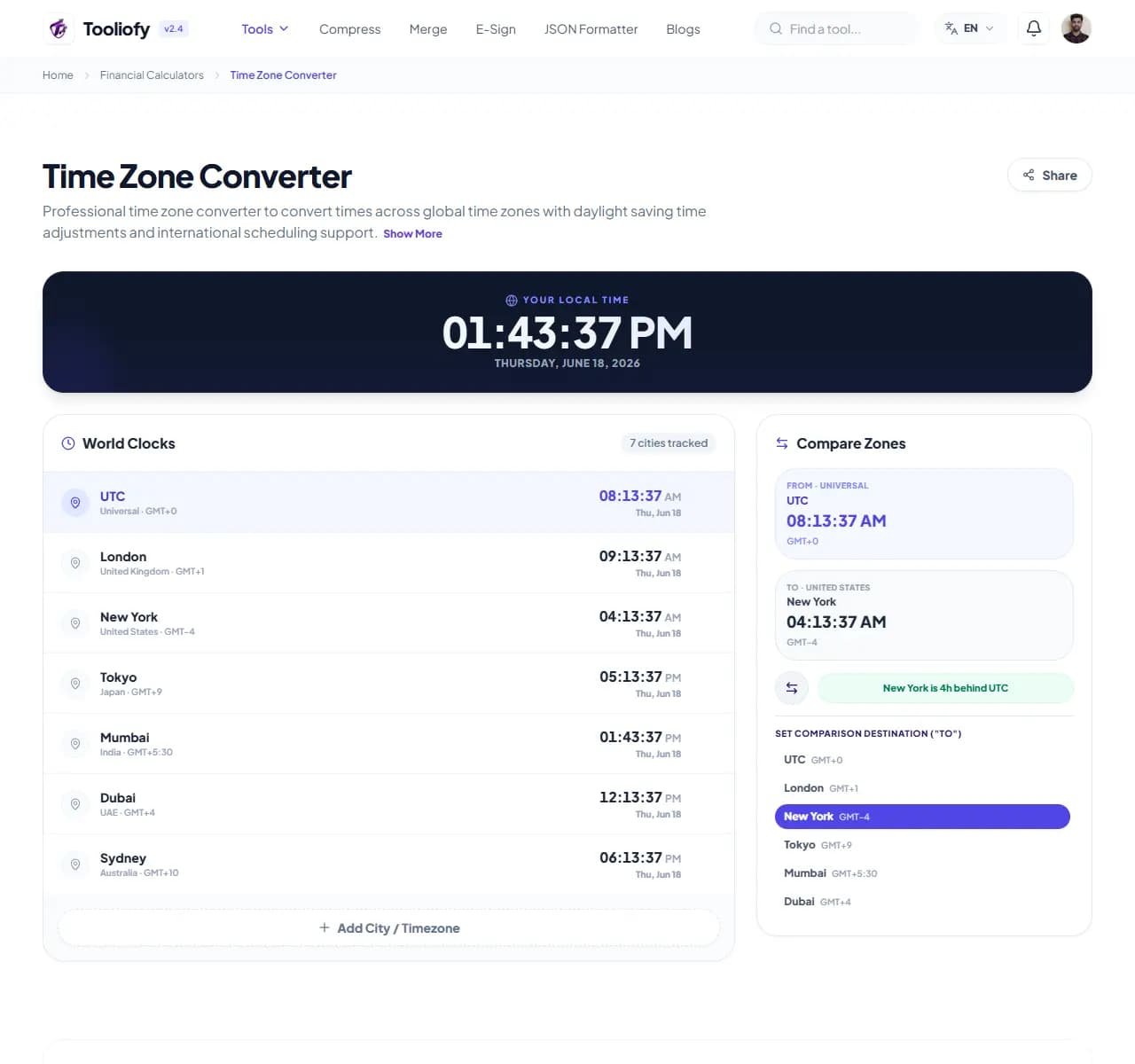Click the location pin beside UTC

point(75,503)
